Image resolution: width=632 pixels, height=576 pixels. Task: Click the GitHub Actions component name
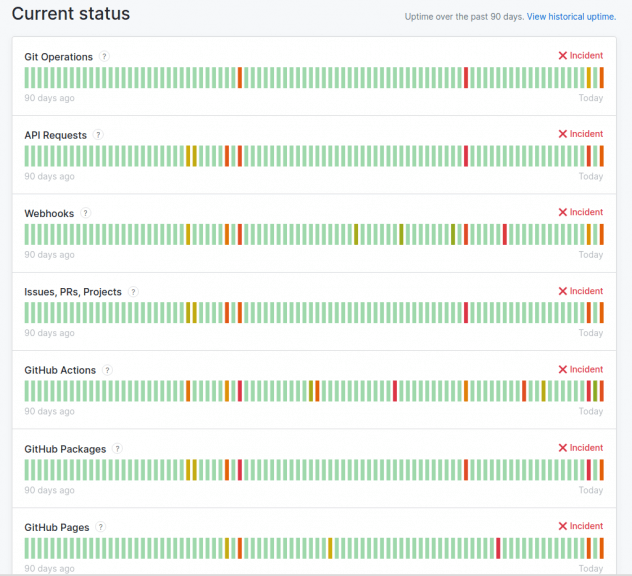pyautogui.click(x=60, y=370)
